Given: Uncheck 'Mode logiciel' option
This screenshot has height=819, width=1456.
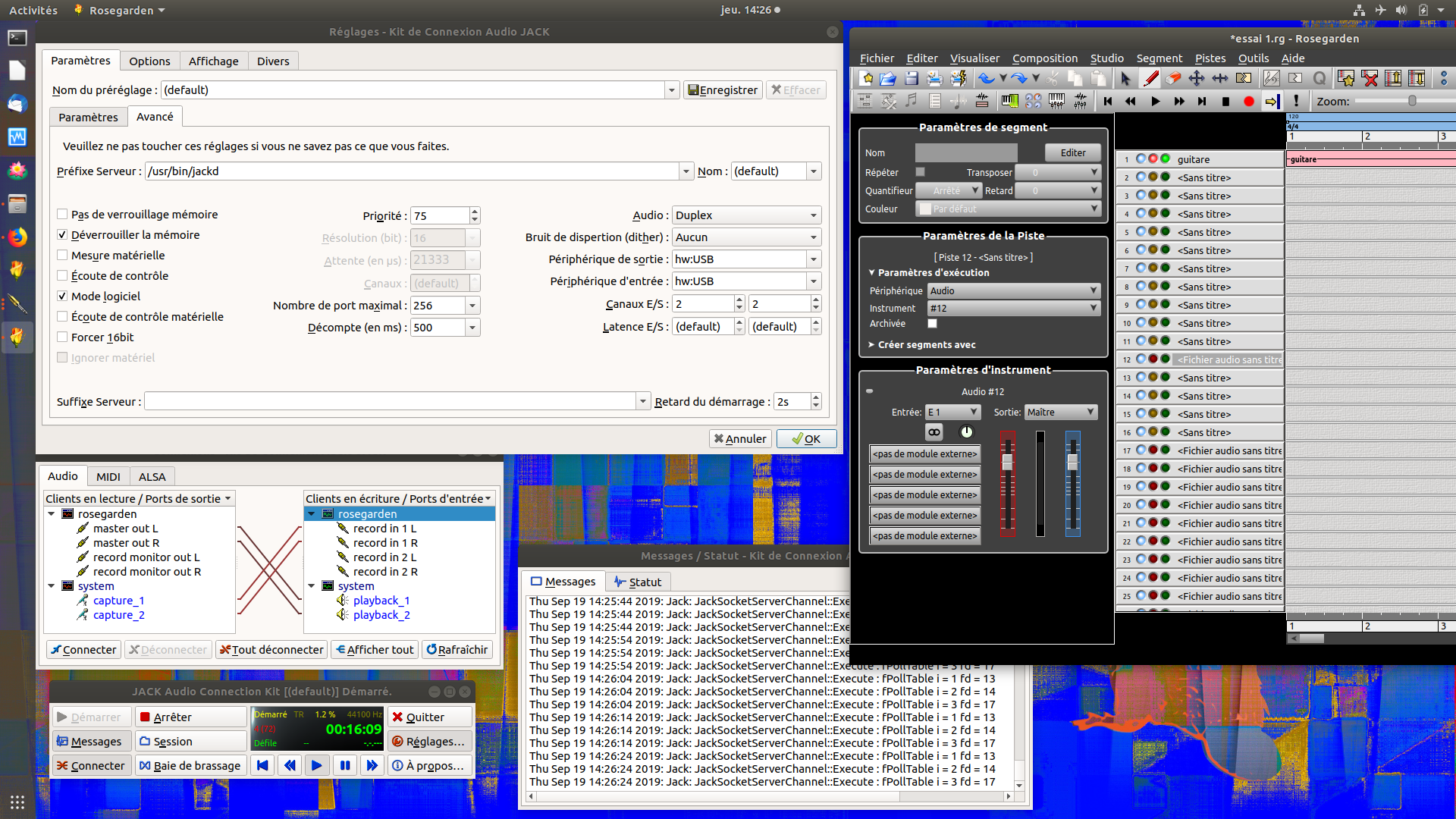Looking at the screenshot, I should 63,297.
